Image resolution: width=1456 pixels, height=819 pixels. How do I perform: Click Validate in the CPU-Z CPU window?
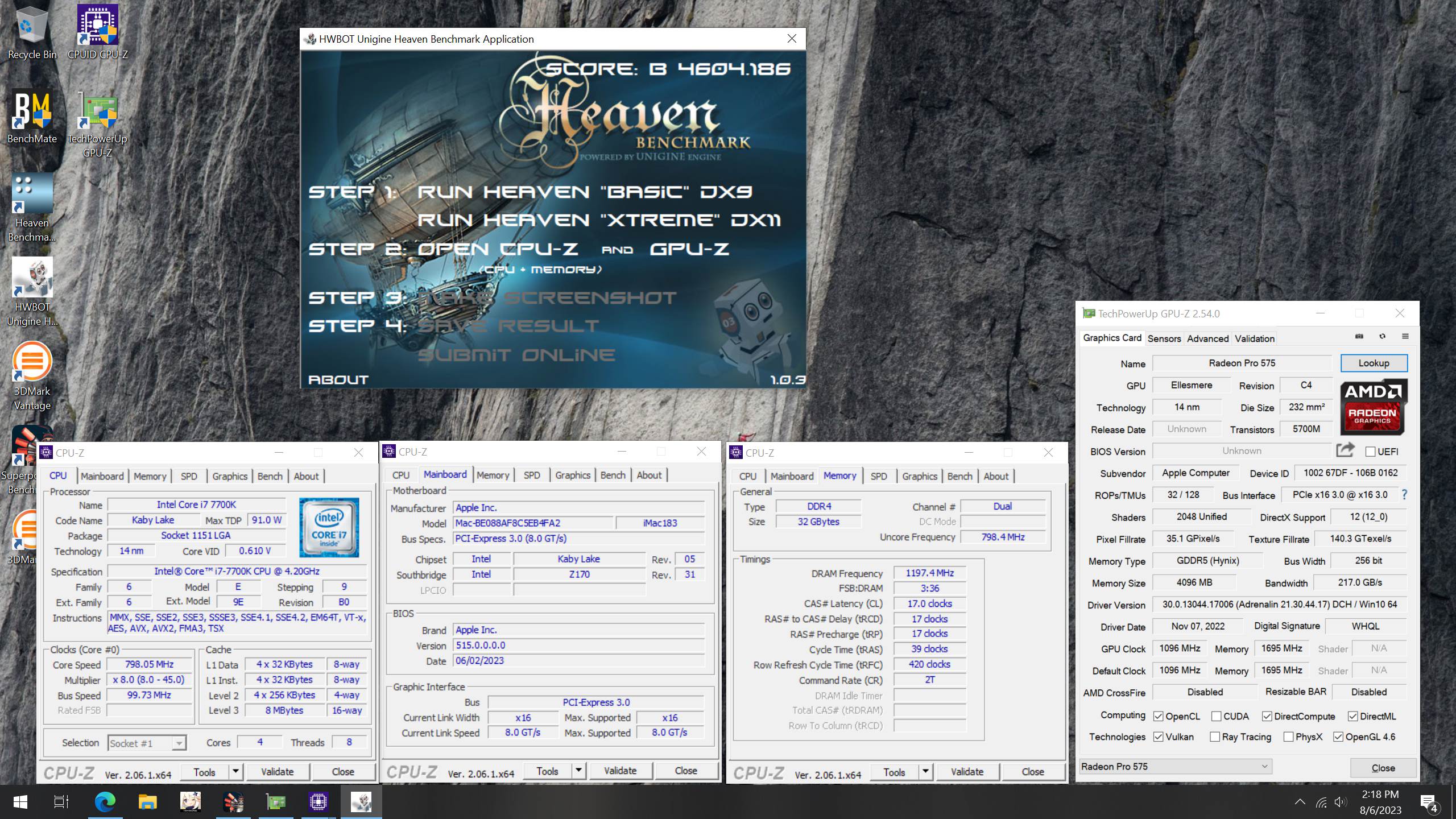[x=278, y=772]
